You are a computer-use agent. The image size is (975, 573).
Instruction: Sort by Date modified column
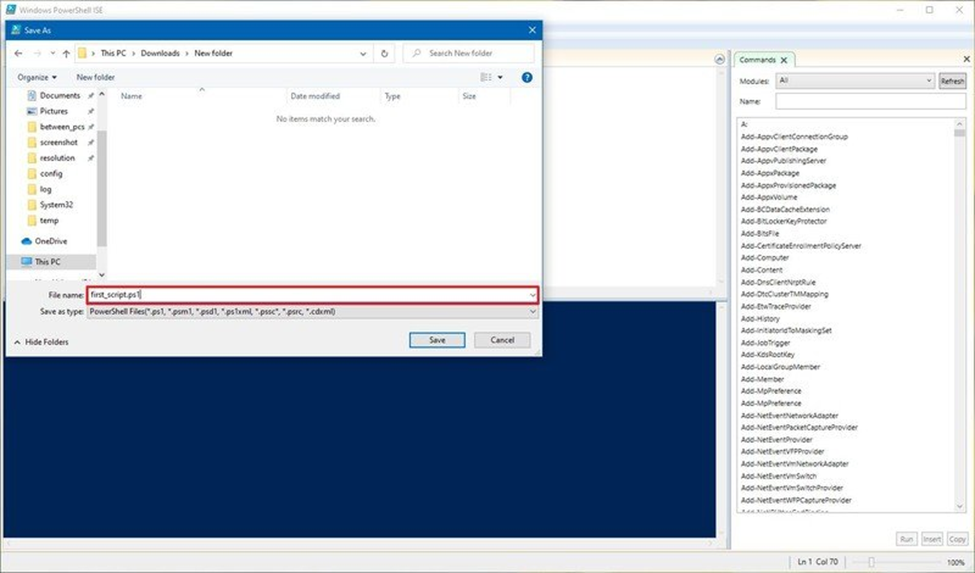(315, 96)
